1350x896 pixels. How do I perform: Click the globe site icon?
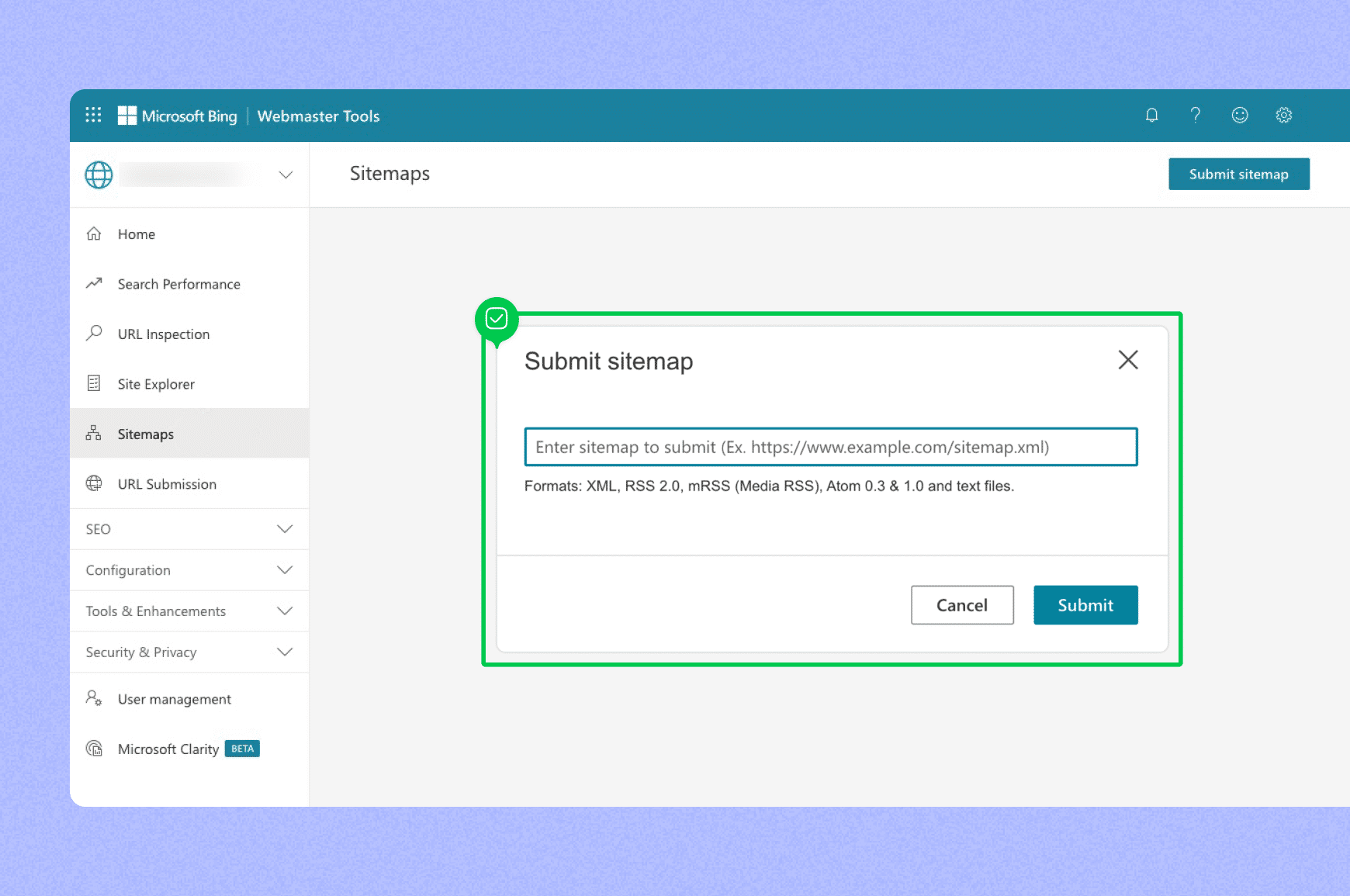point(99,175)
